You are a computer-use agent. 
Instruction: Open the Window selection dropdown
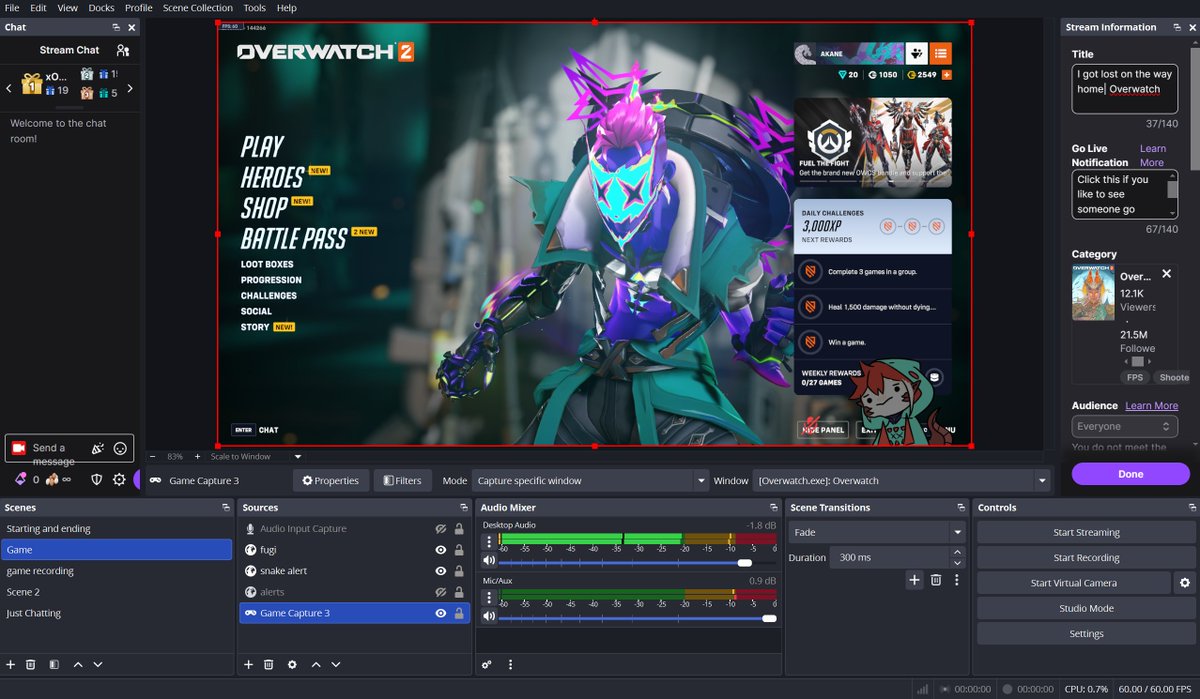(902, 481)
